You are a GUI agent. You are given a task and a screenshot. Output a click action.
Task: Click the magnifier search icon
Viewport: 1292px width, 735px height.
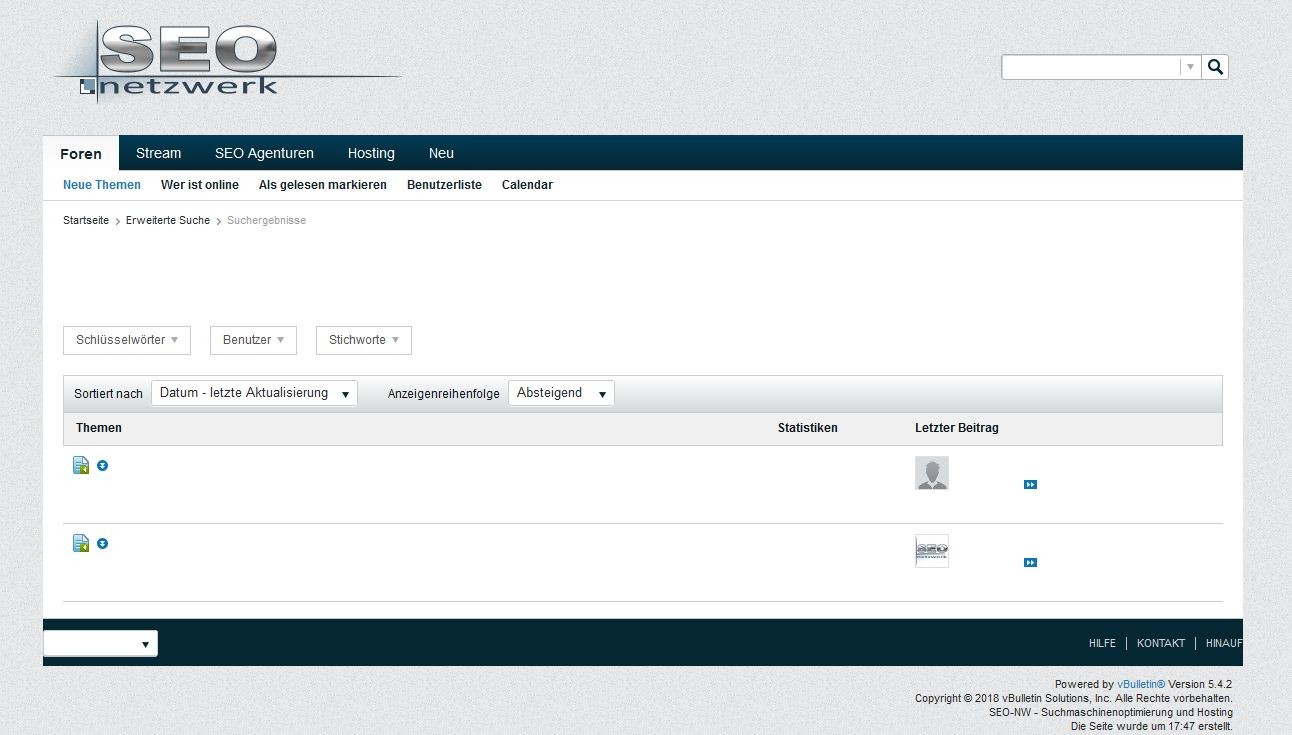pos(1215,67)
